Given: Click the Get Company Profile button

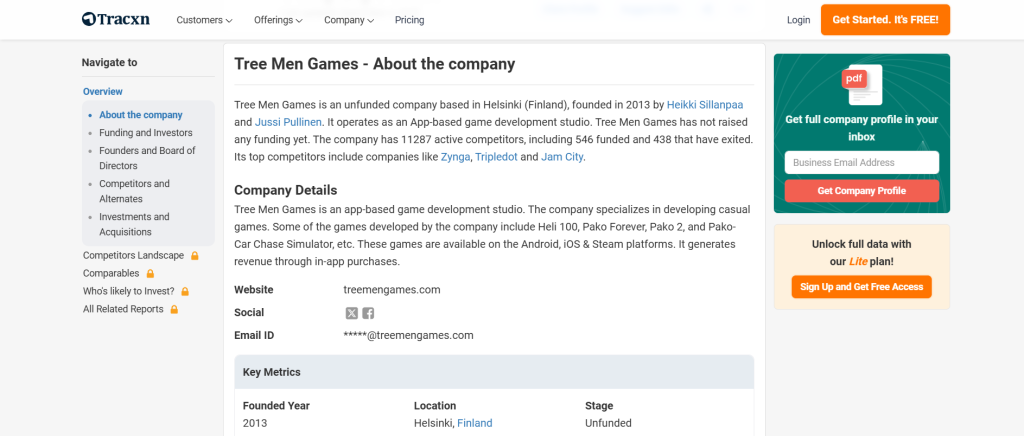Looking at the screenshot, I should [x=861, y=191].
